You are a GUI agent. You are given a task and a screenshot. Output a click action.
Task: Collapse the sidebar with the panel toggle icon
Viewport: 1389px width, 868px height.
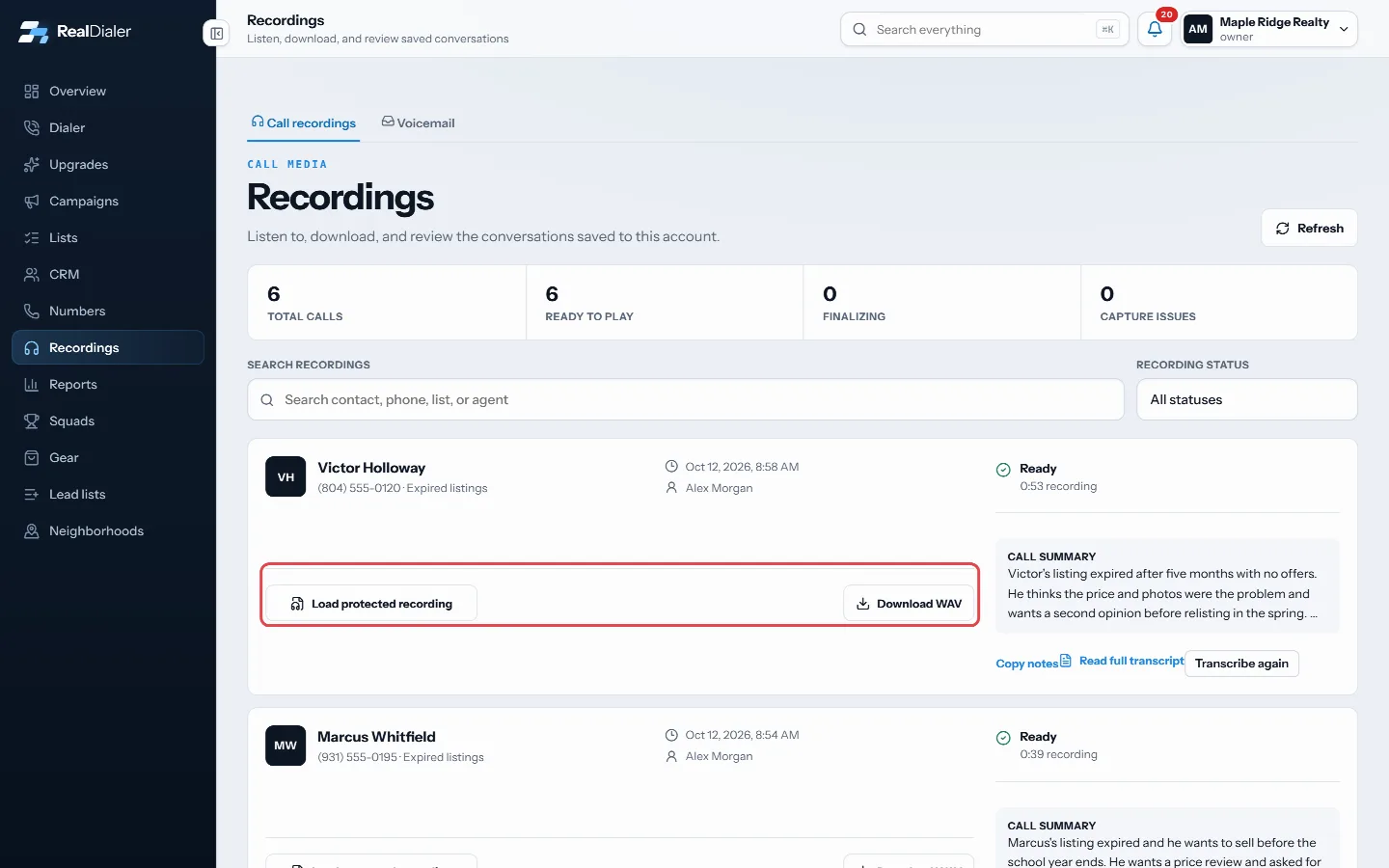coord(217,34)
